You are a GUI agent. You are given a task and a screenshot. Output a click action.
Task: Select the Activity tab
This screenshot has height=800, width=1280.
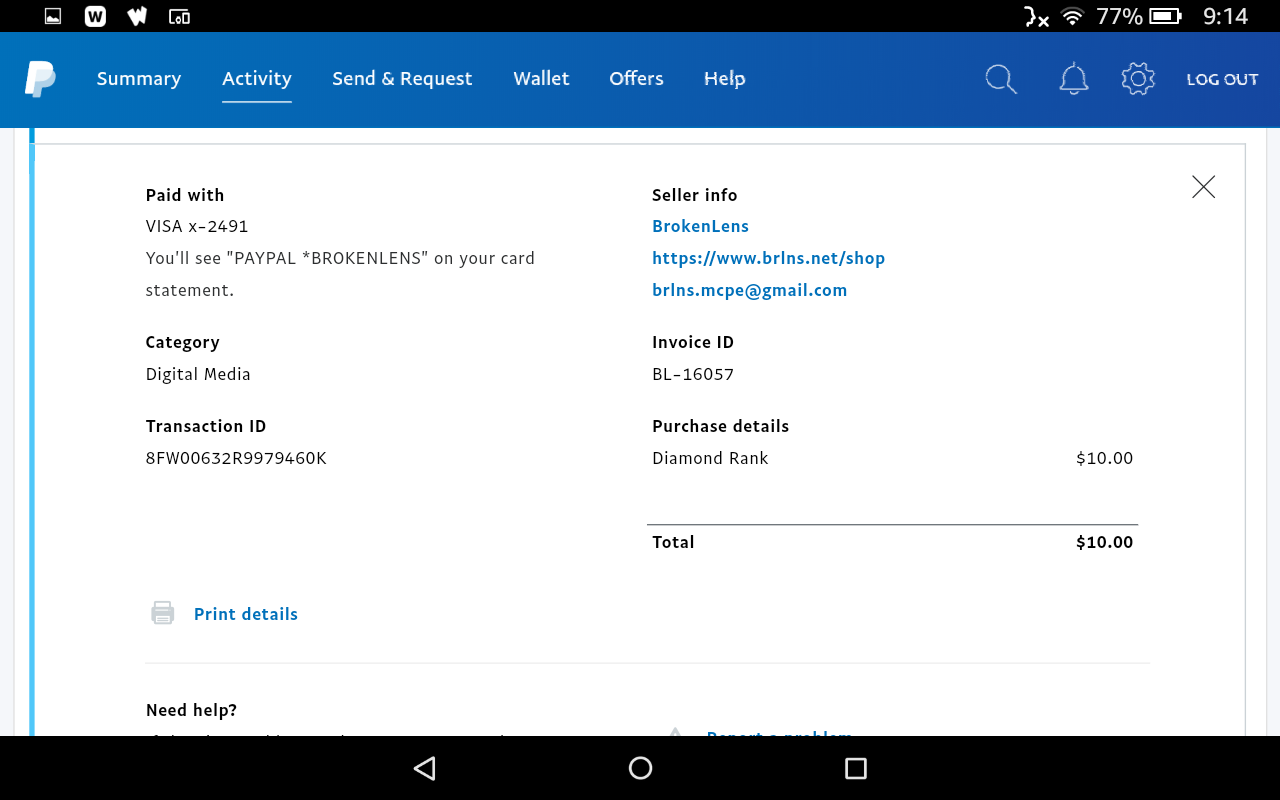click(257, 79)
